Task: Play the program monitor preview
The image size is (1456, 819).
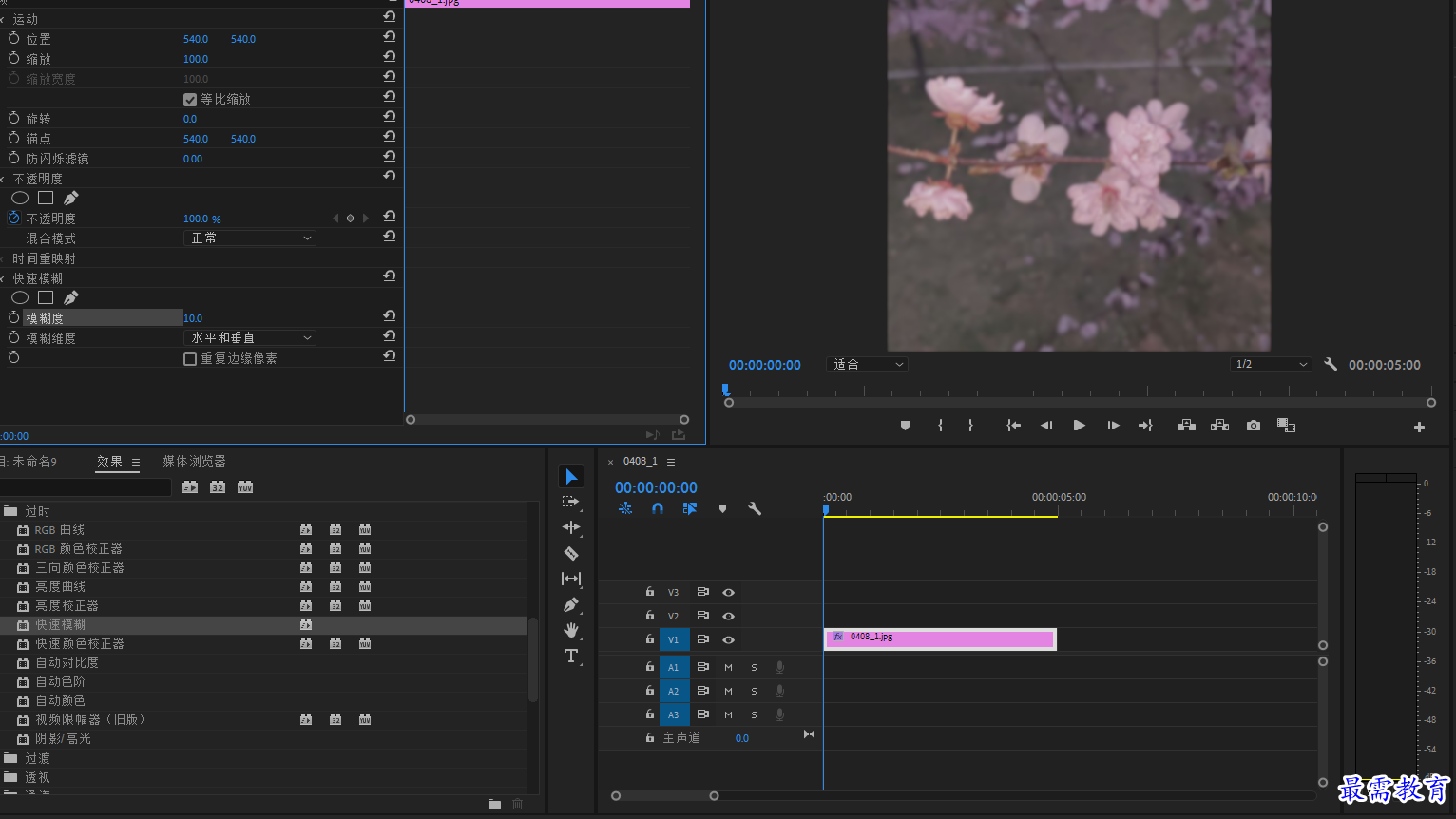Action: (1079, 426)
